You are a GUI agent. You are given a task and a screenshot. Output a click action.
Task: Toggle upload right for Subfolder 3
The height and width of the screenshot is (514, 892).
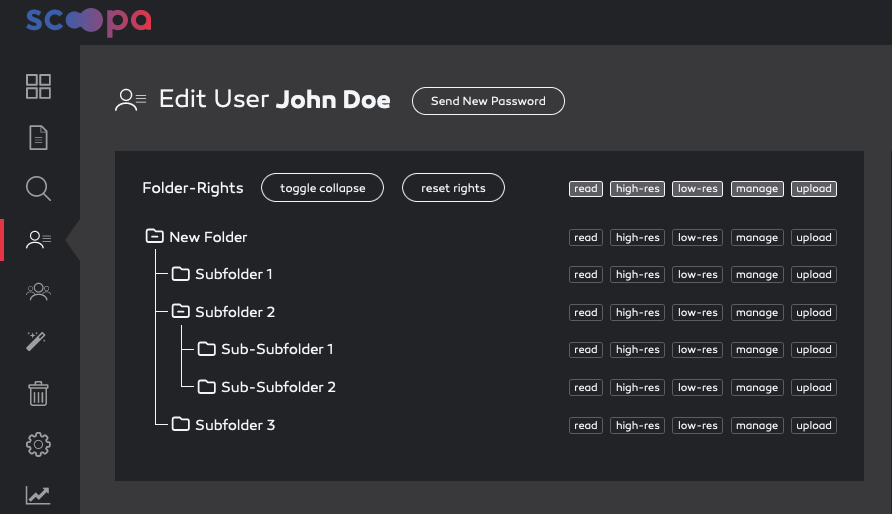[813, 426]
